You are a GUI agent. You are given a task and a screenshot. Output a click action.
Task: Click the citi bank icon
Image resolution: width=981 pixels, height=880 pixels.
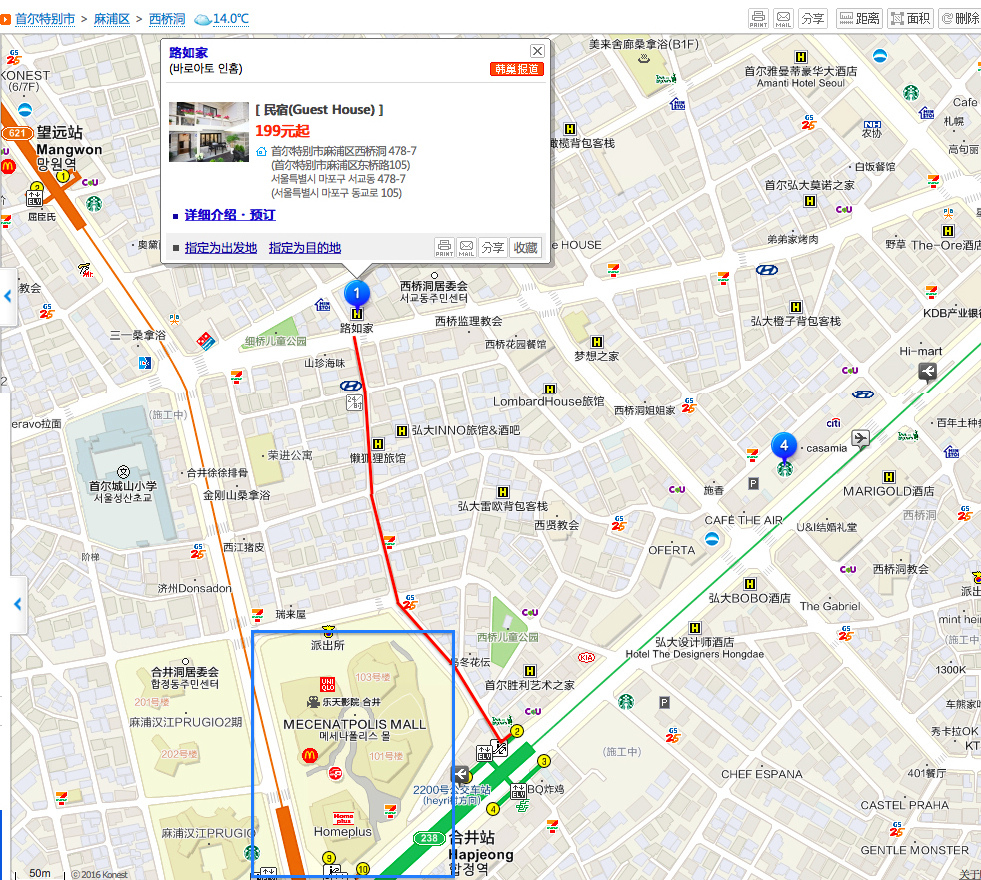tap(833, 423)
